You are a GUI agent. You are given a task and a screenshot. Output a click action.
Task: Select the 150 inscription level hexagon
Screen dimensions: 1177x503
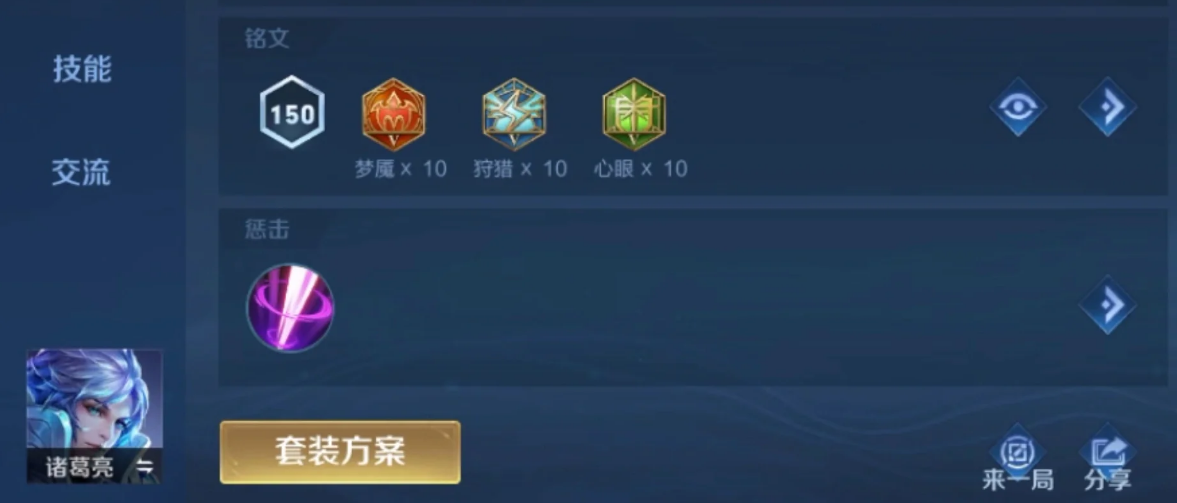(x=292, y=113)
